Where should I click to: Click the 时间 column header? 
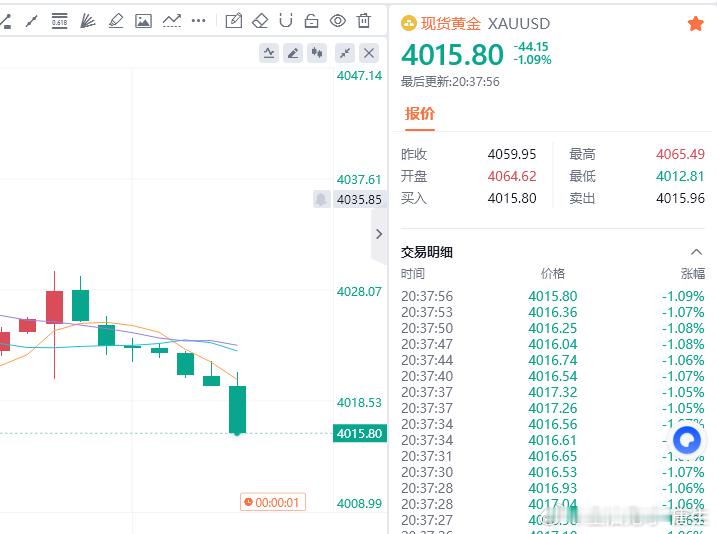click(413, 273)
